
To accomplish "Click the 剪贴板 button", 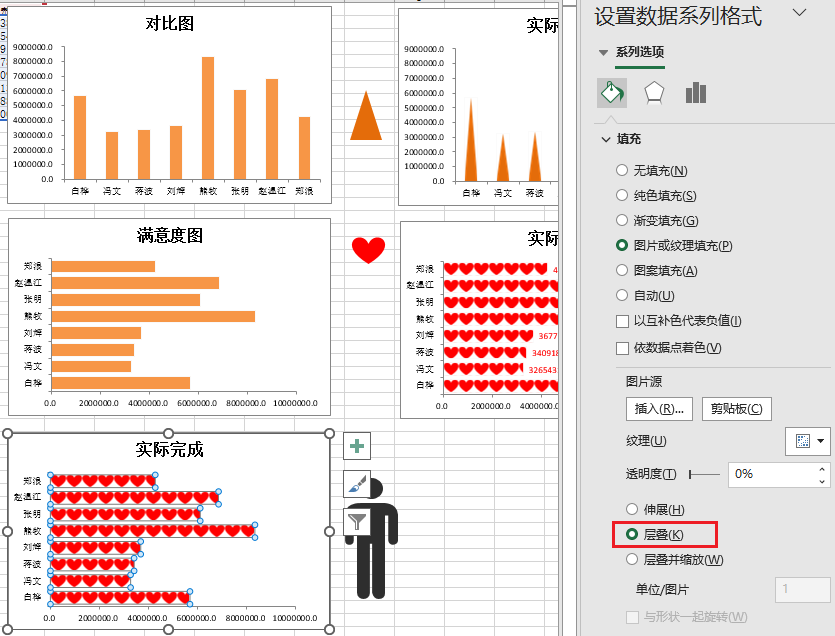I will 736,409.
